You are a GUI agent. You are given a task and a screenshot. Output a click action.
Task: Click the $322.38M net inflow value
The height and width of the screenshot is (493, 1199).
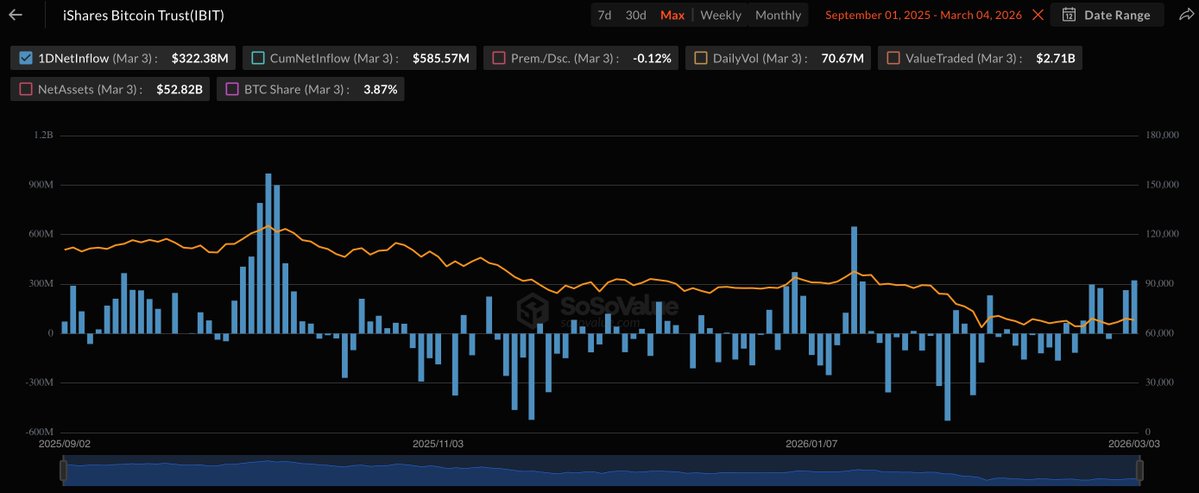(x=200, y=57)
